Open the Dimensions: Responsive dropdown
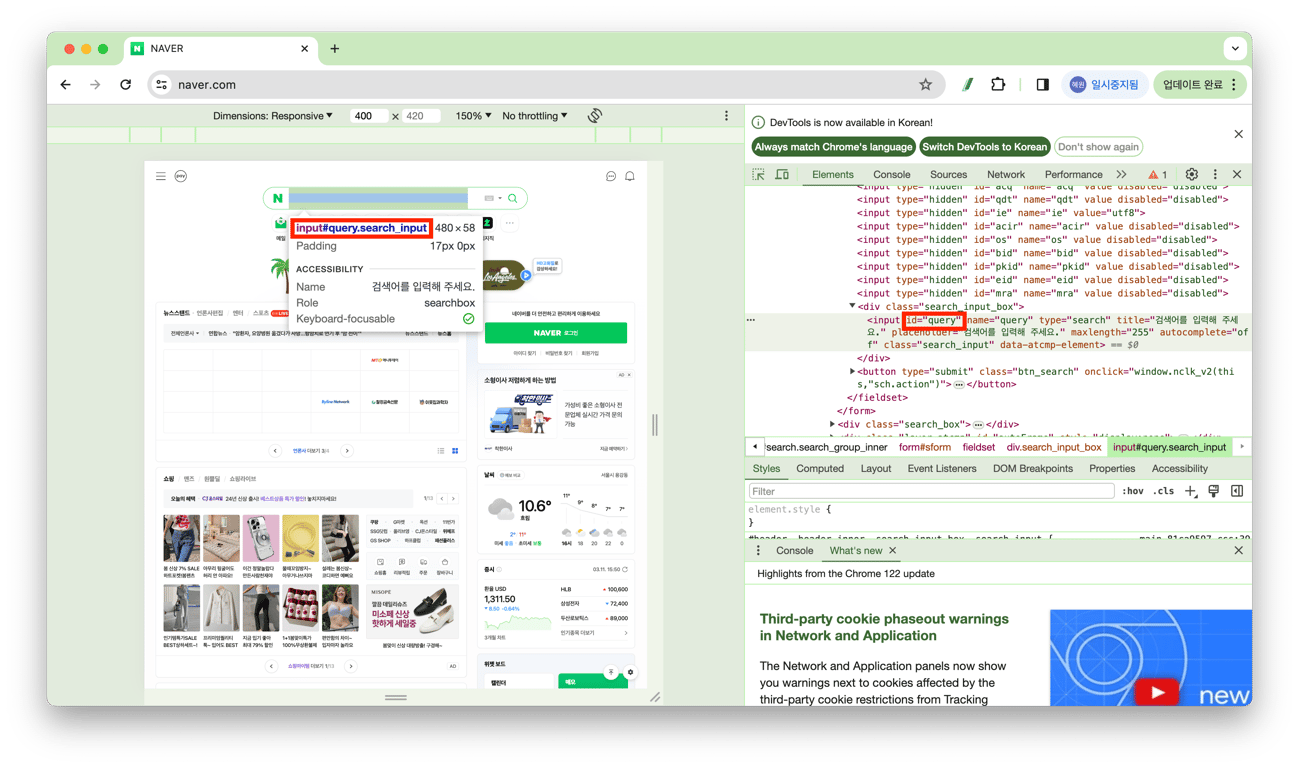This screenshot has height=768, width=1299. click(x=273, y=116)
